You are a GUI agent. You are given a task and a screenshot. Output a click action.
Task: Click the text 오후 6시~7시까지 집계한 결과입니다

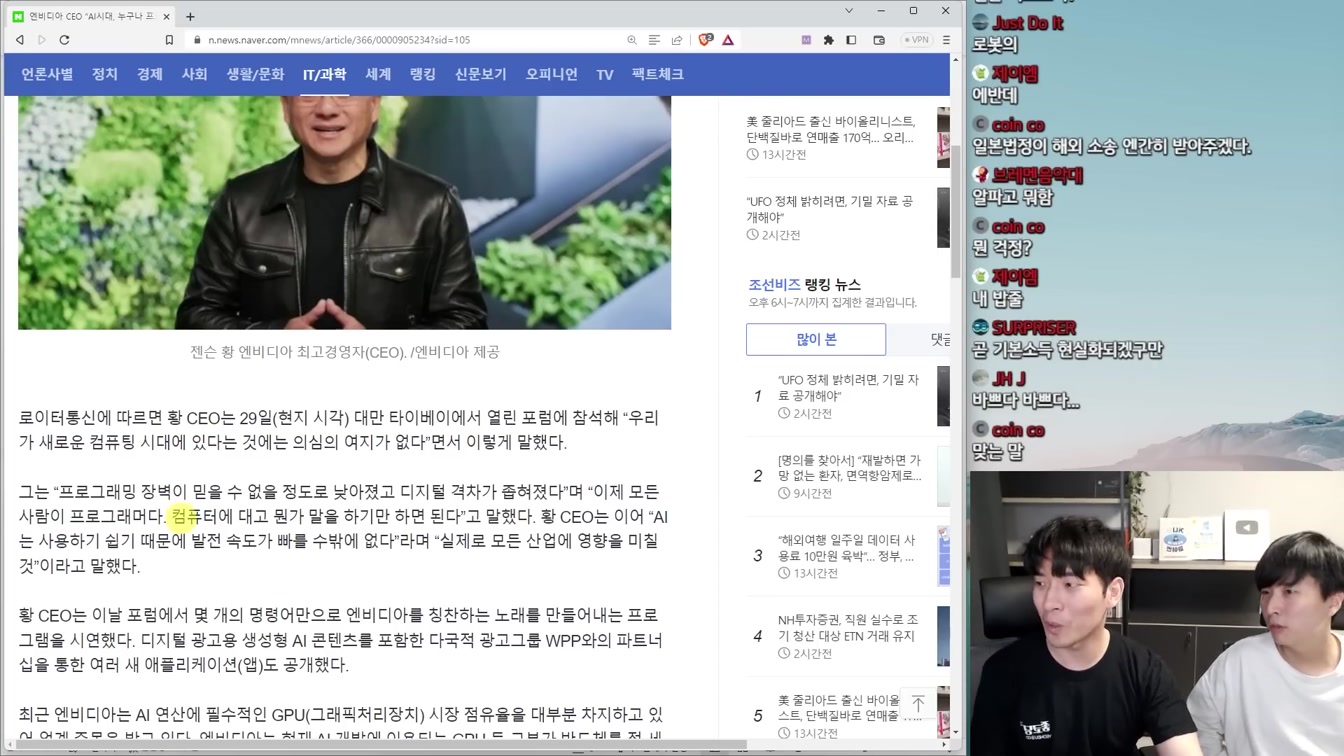832,303
